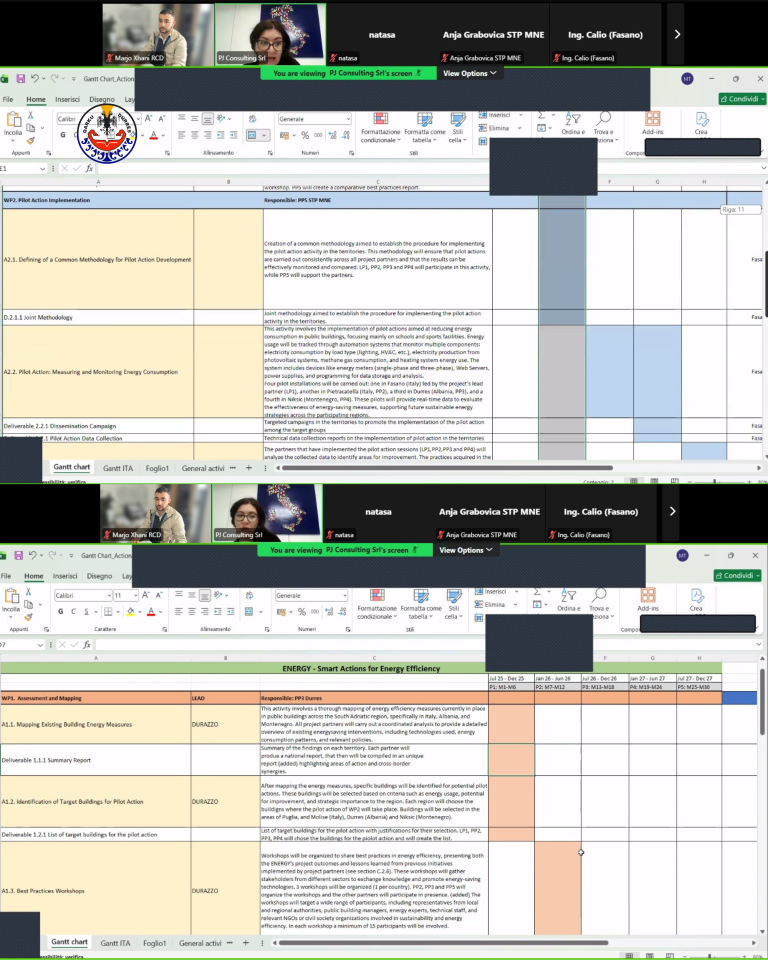Toggle merge and center in the upper Excel ribbon
The height and width of the screenshot is (960, 768).
pyautogui.click(x=252, y=135)
